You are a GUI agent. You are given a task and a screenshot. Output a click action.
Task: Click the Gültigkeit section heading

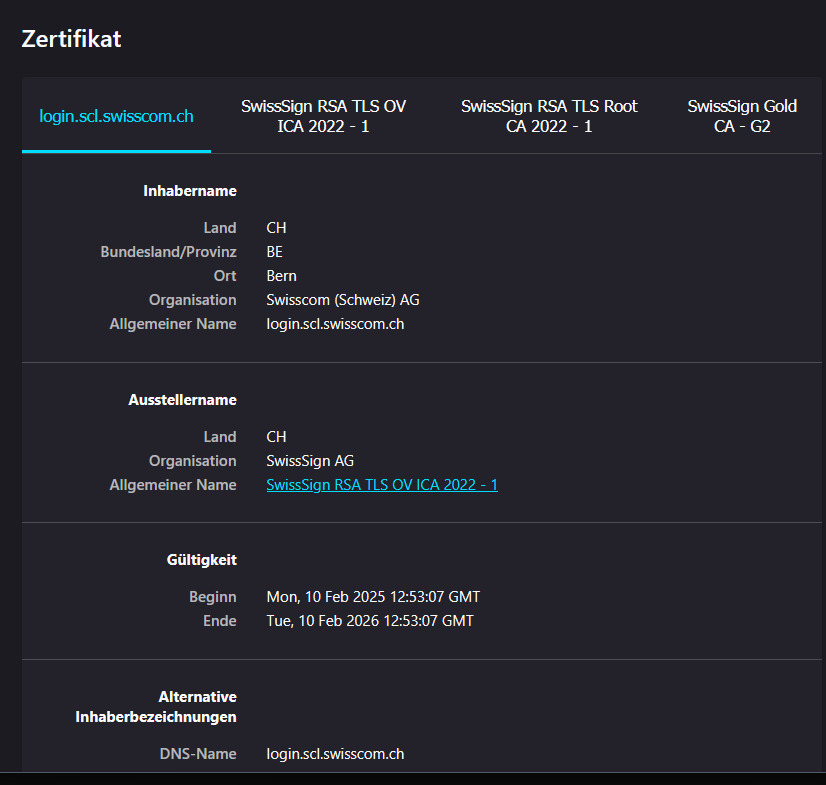click(203, 559)
